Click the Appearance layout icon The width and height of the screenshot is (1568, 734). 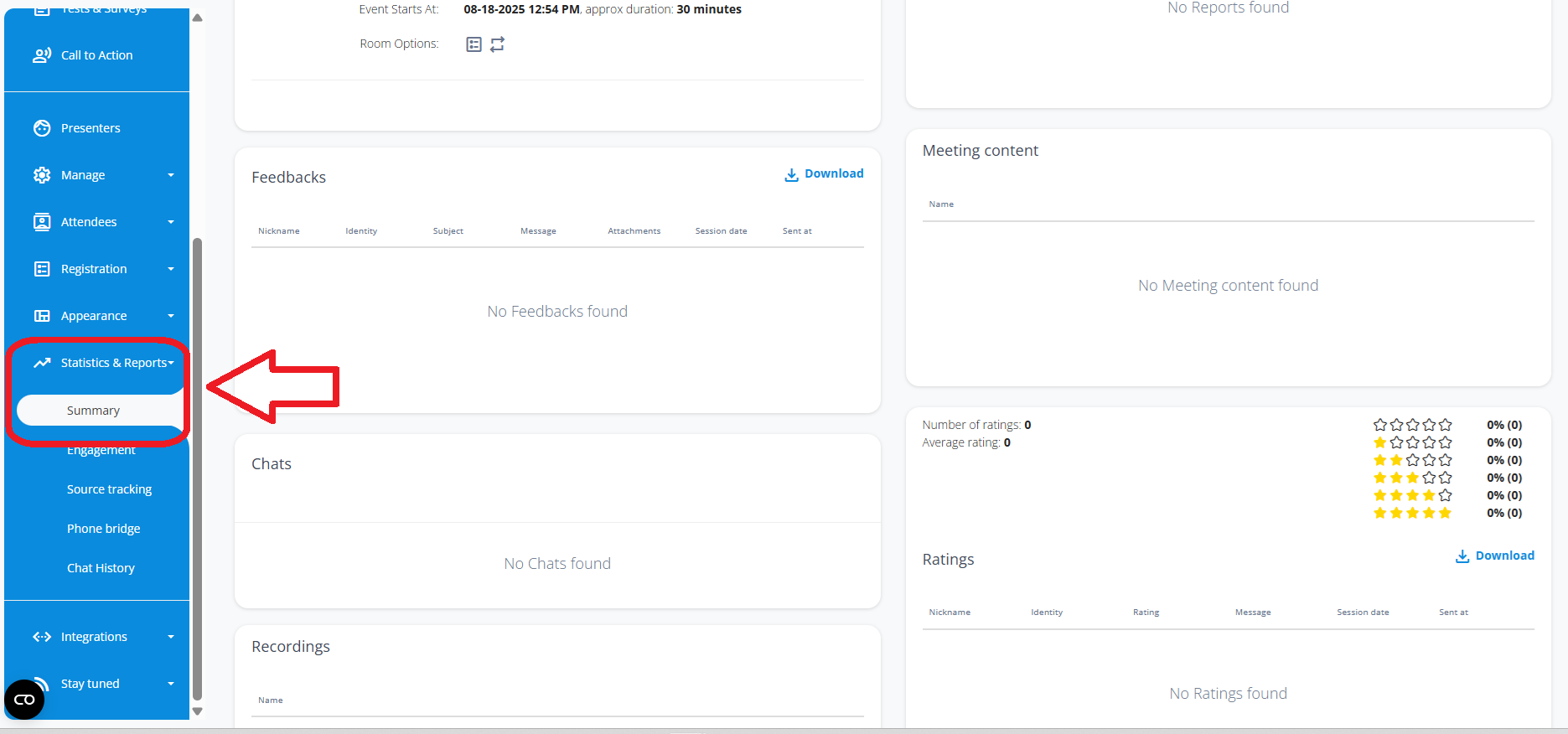pyautogui.click(x=42, y=316)
